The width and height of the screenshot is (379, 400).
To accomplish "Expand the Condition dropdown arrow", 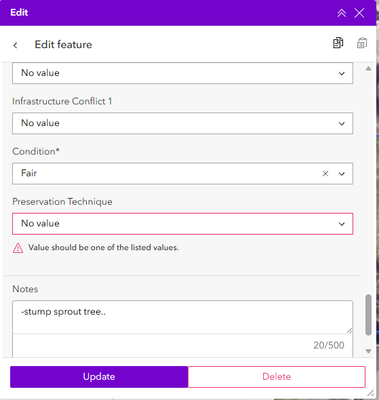I will (342, 174).
